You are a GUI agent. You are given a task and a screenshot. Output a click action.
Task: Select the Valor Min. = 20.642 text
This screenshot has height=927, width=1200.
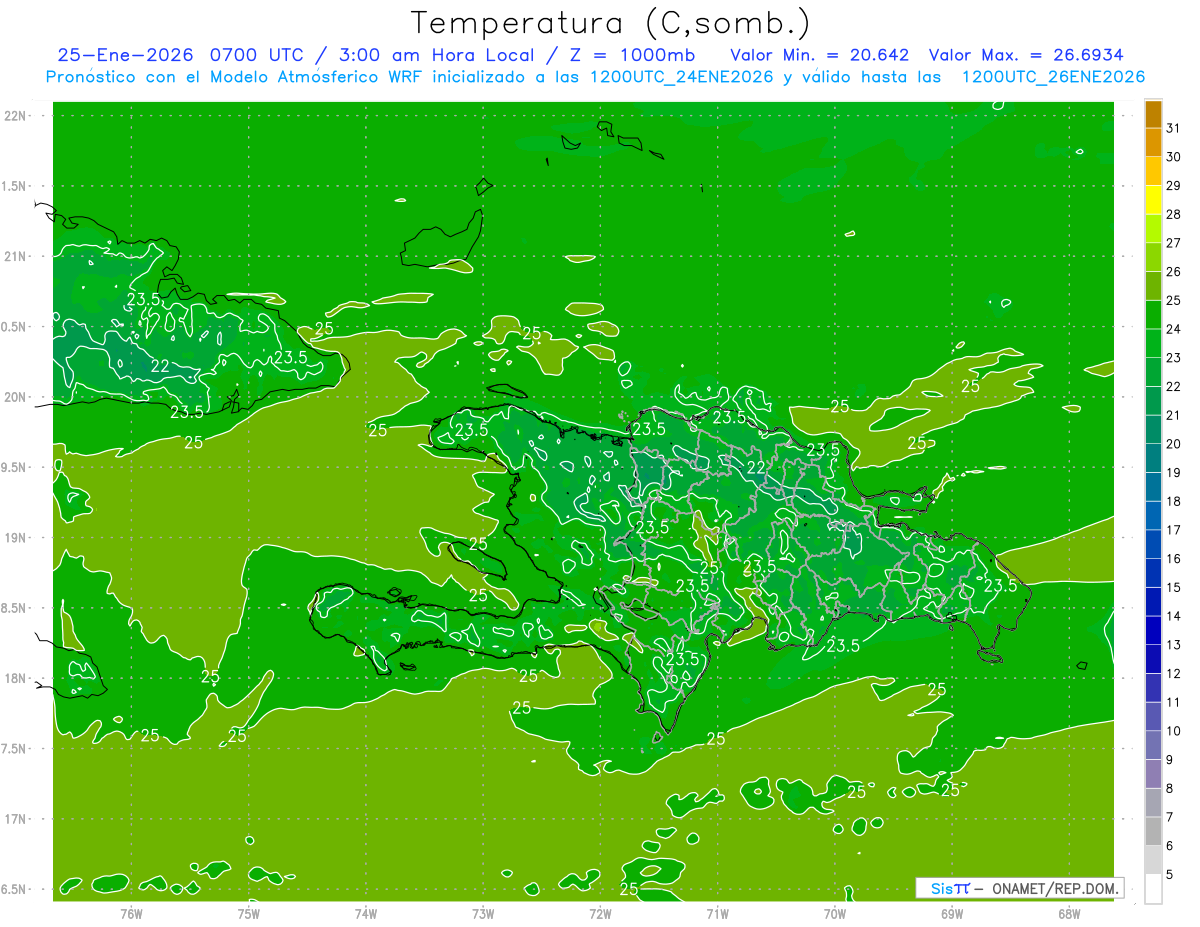(819, 55)
